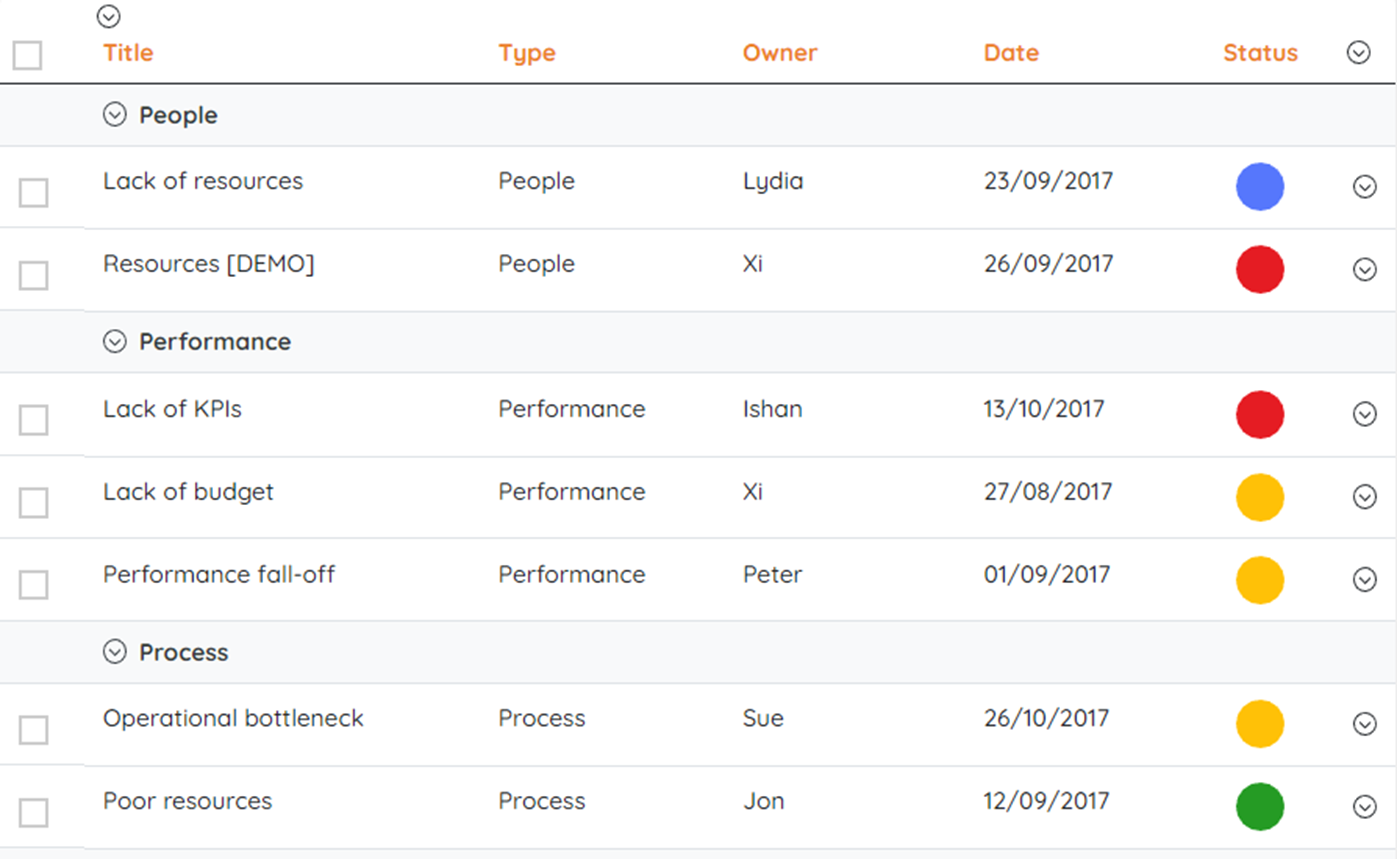Check the Poor resources row checkbox
The image size is (1397, 859).
(34, 813)
